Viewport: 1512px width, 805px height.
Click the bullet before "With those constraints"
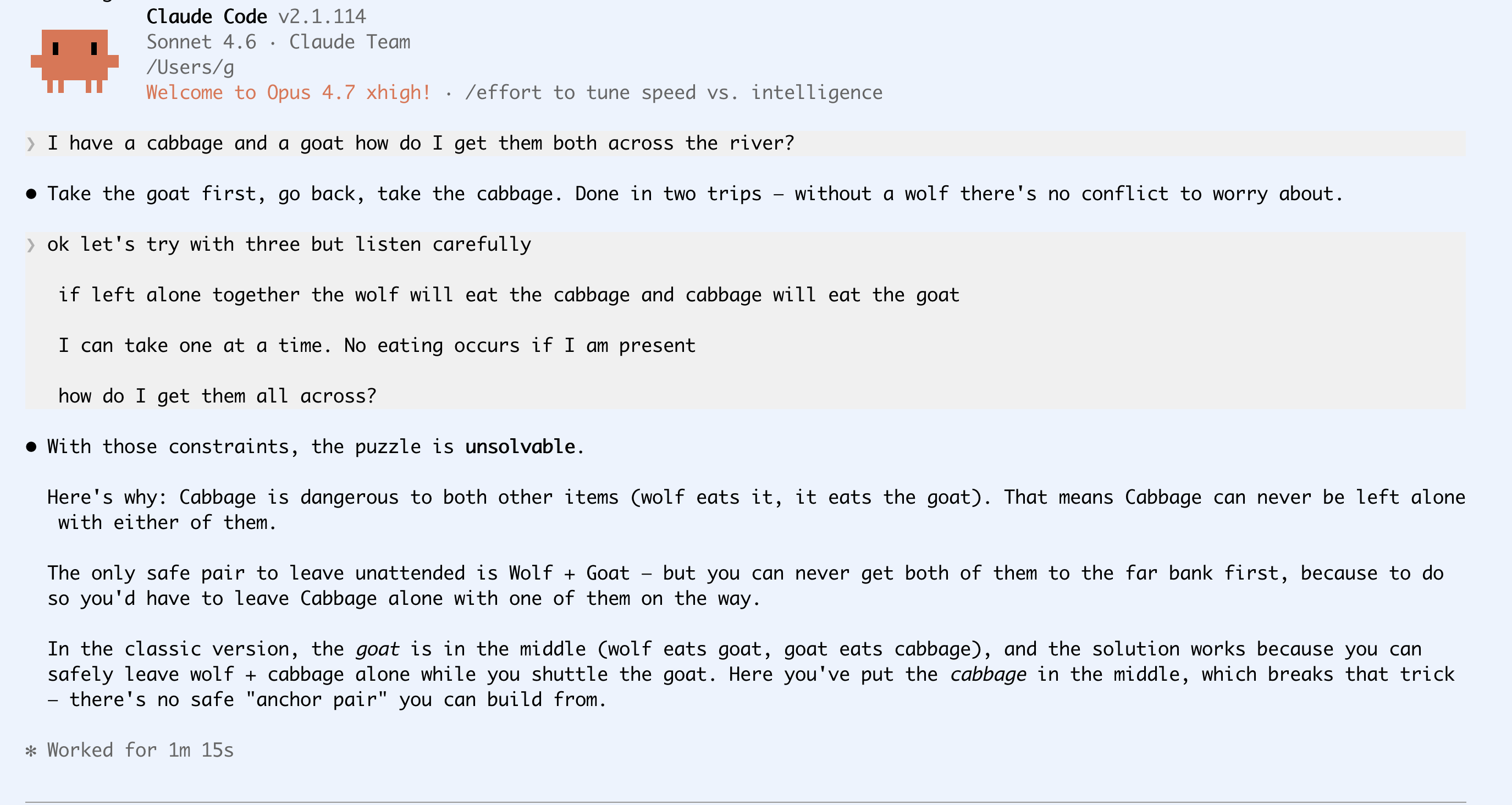[x=31, y=448]
